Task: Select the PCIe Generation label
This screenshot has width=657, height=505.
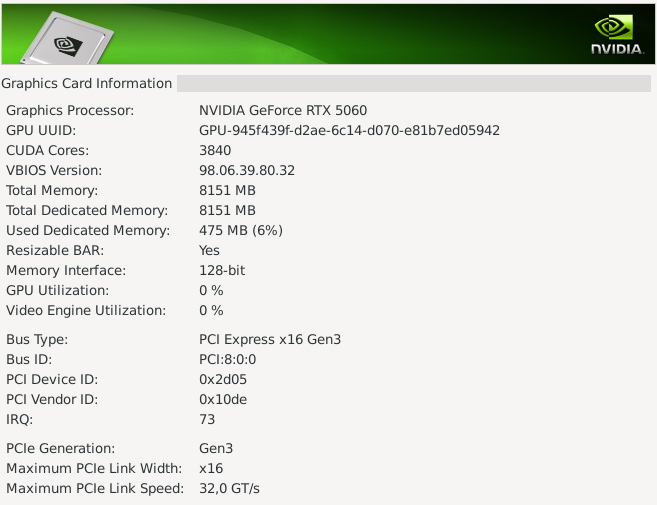Action: pyautogui.click(x=60, y=448)
